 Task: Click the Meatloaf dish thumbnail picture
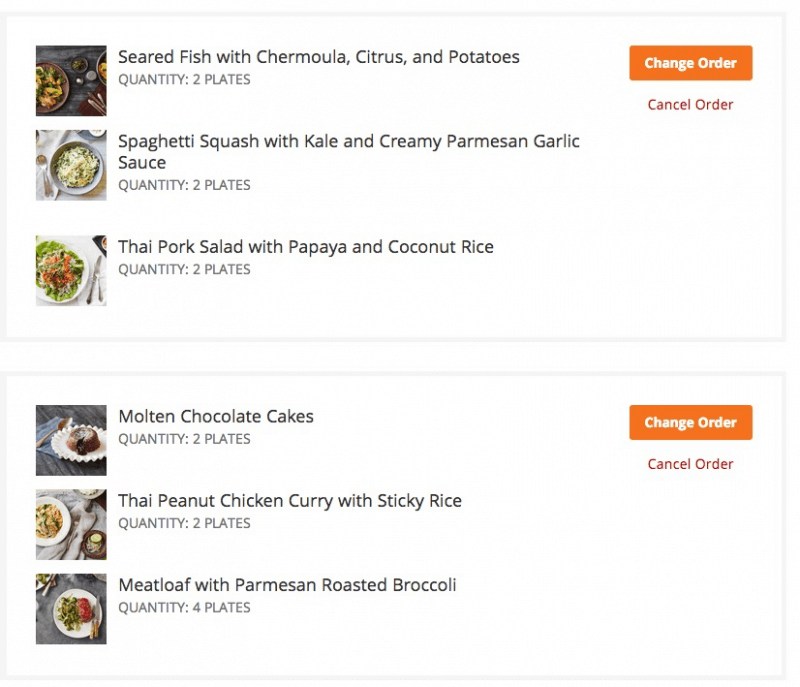[71, 608]
